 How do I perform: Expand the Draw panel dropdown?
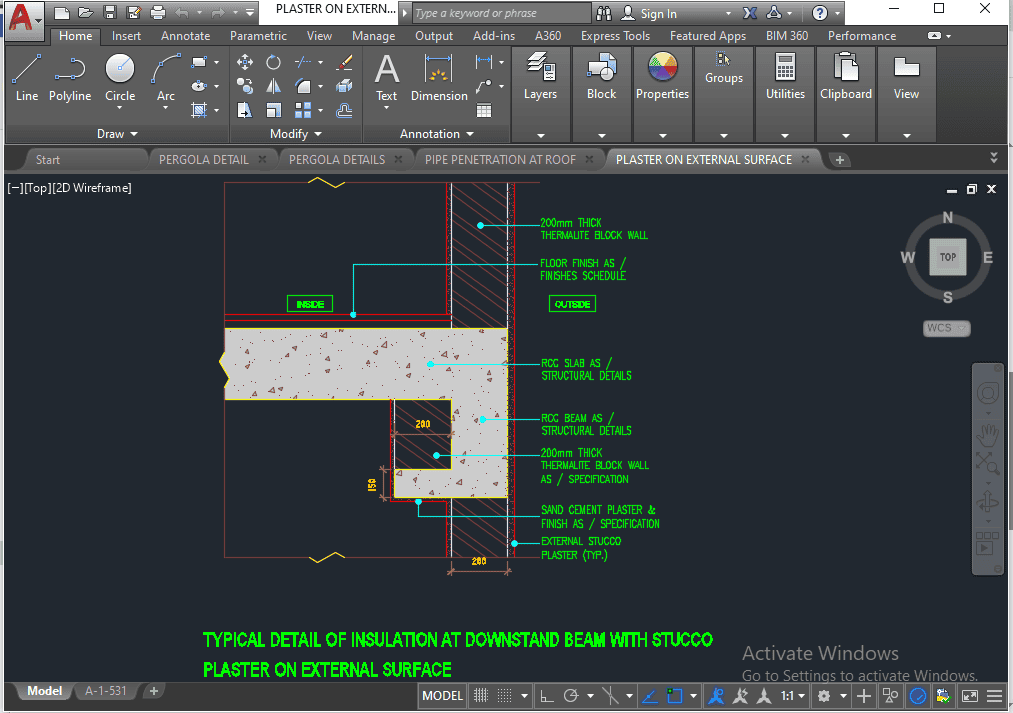coord(118,134)
